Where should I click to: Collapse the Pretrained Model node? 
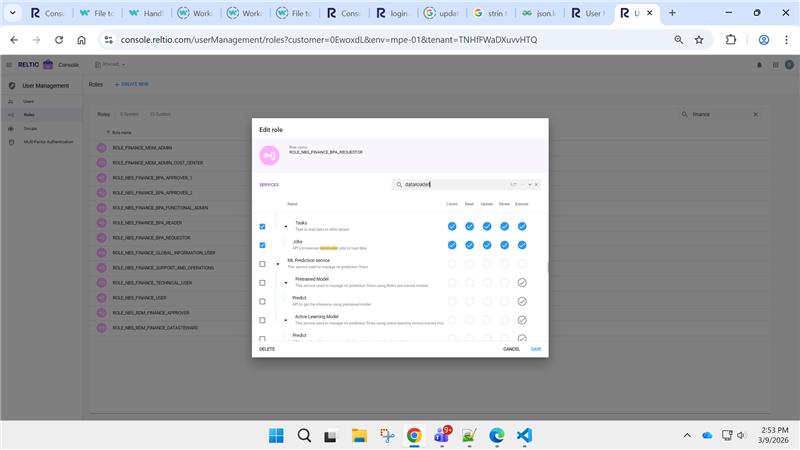click(x=286, y=283)
